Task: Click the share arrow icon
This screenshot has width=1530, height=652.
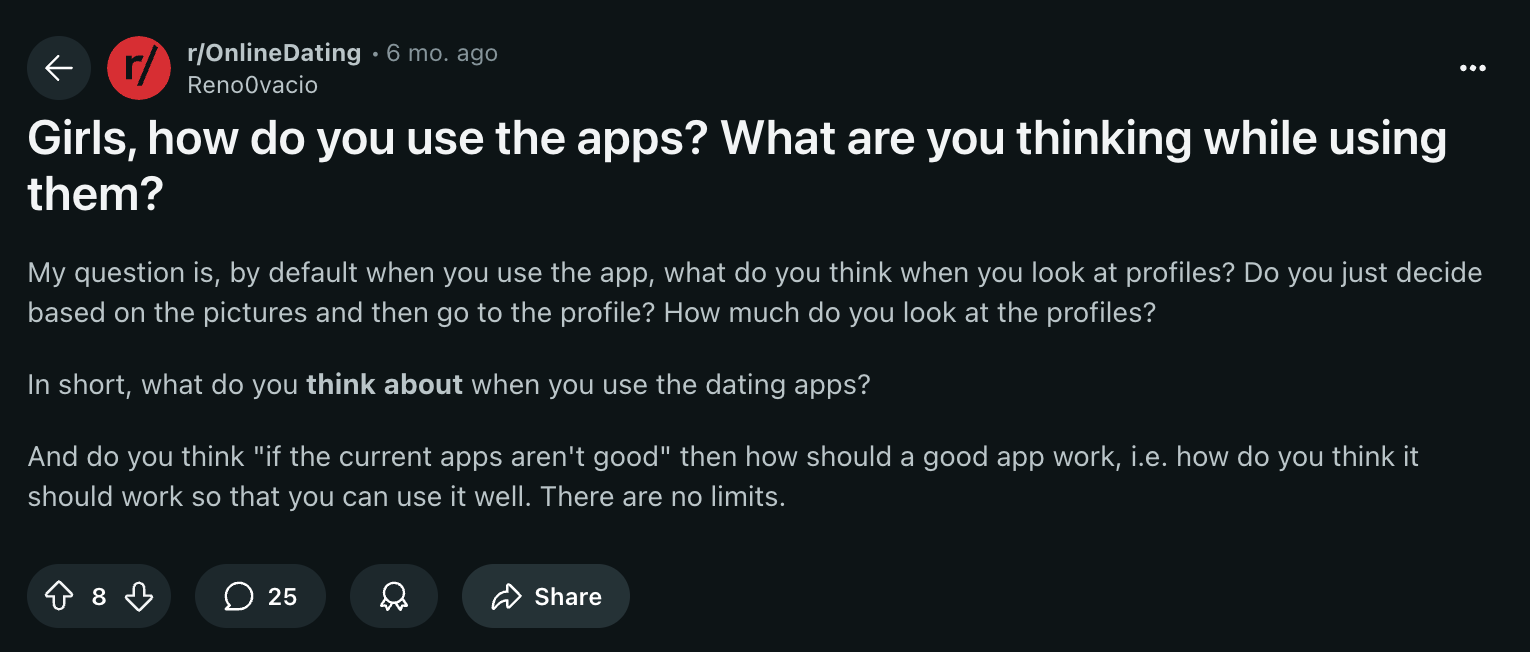Action: pos(507,597)
